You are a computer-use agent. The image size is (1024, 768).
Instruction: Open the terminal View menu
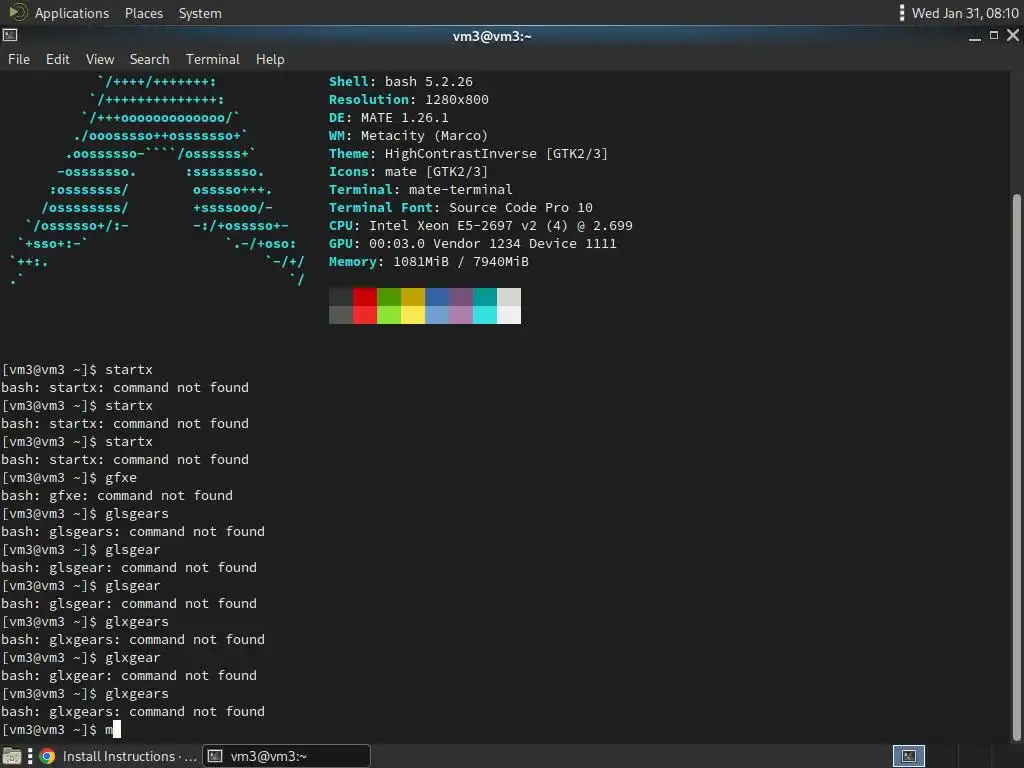pos(100,59)
